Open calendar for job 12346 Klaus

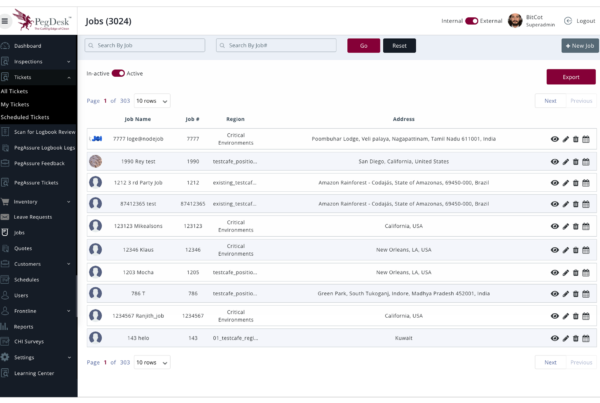coord(586,250)
